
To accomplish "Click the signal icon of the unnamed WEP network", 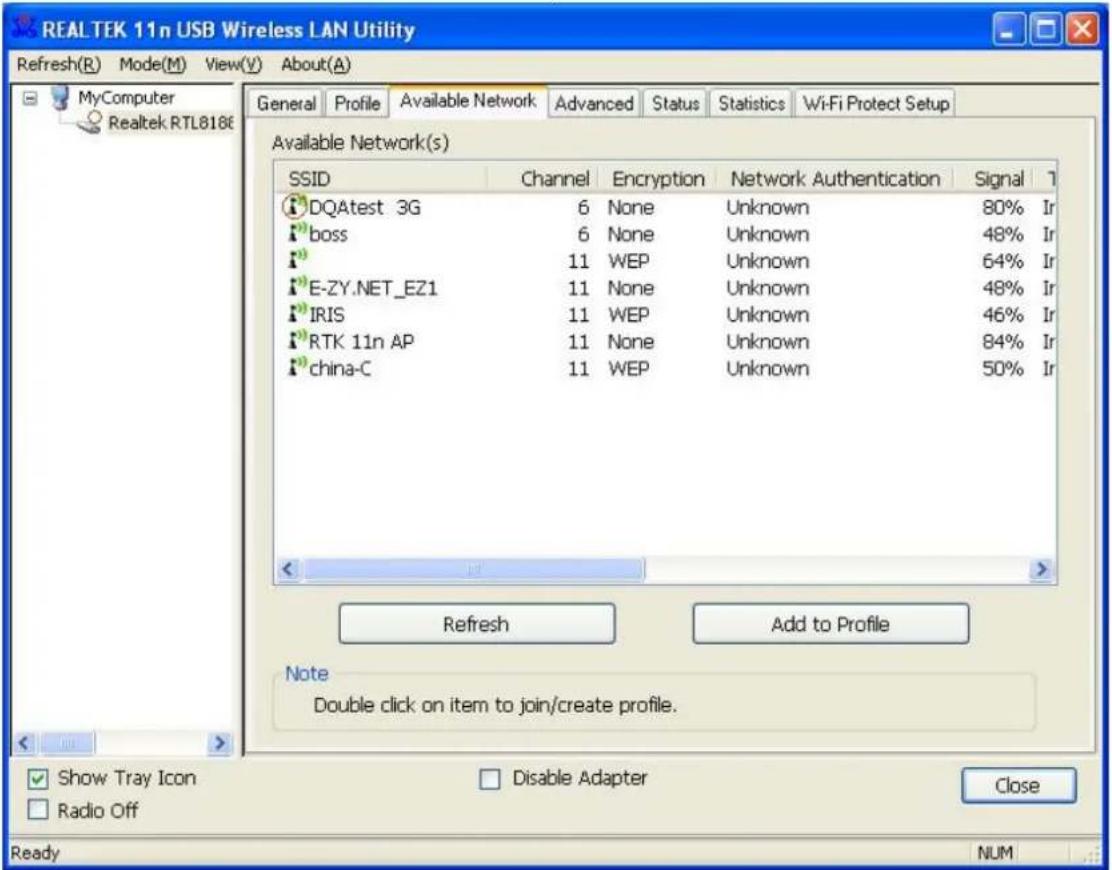I will tap(297, 260).
